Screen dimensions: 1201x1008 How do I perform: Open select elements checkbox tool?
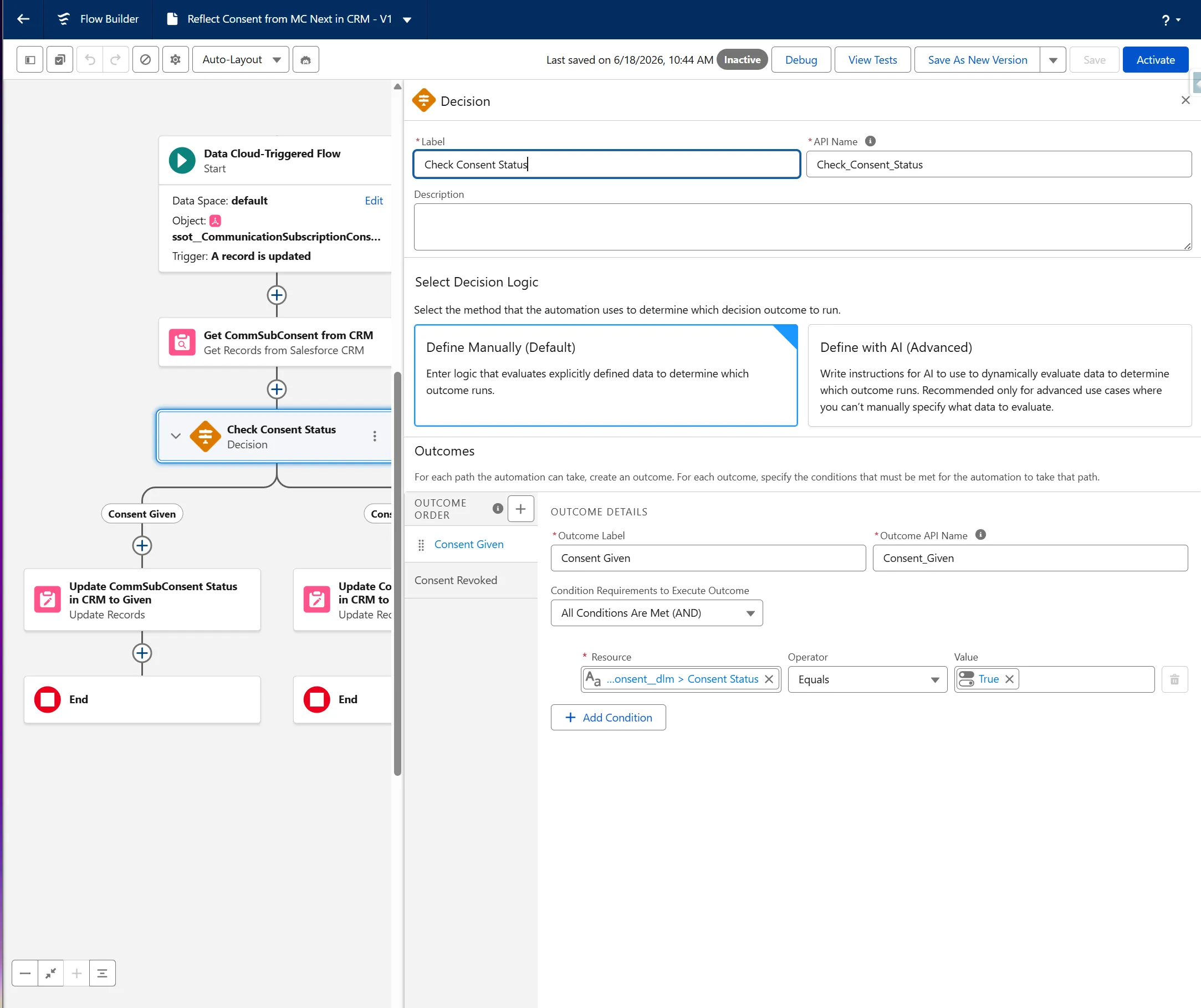click(x=60, y=59)
